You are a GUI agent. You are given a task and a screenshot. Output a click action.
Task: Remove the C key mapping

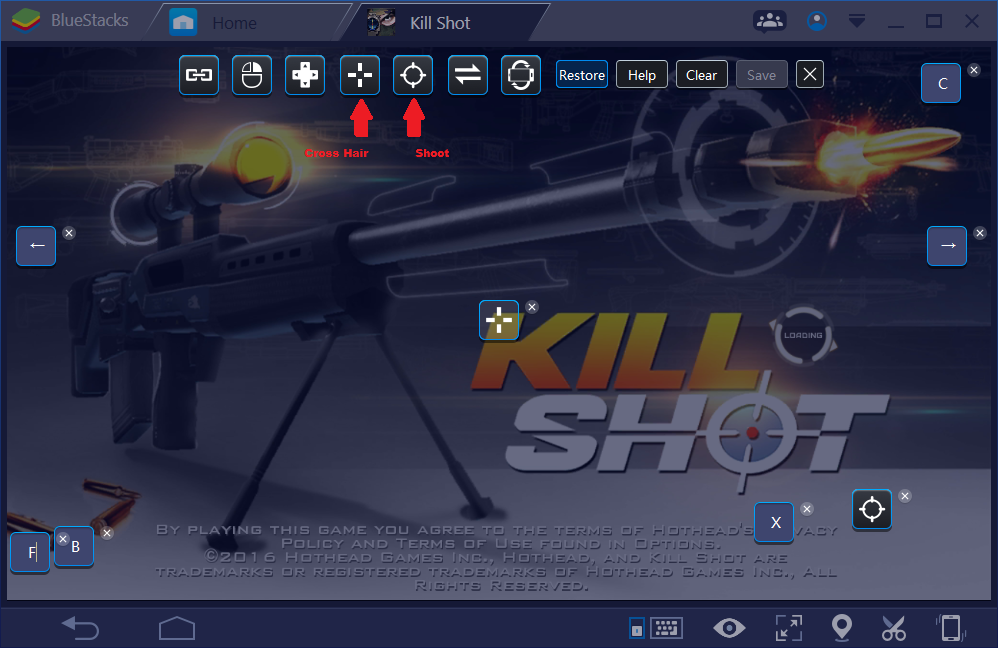coord(974,70)
